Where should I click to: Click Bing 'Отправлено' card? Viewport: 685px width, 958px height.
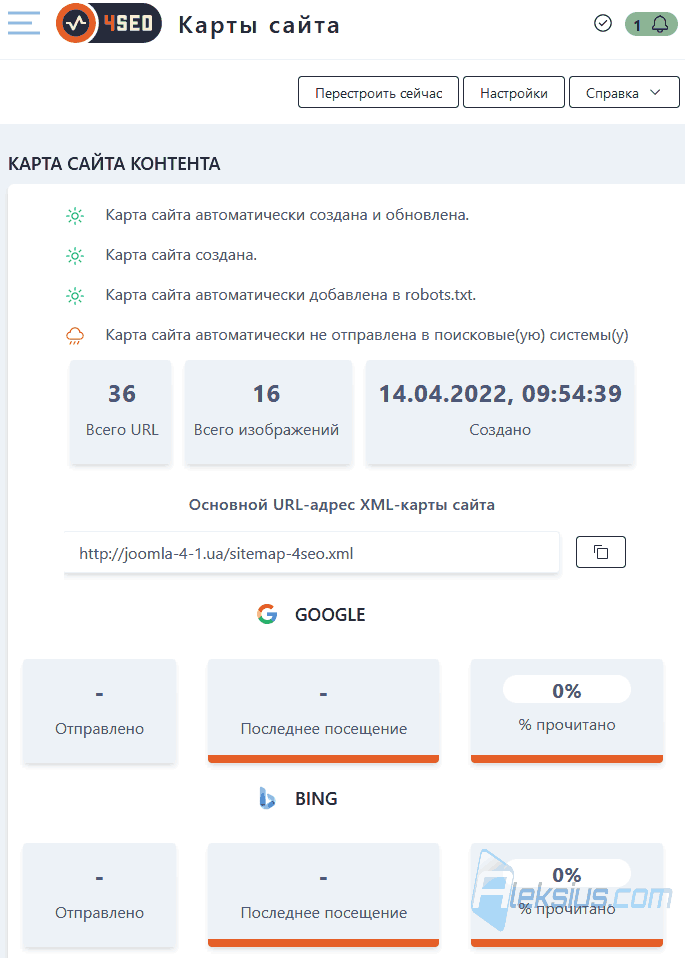tap(100, 895)
